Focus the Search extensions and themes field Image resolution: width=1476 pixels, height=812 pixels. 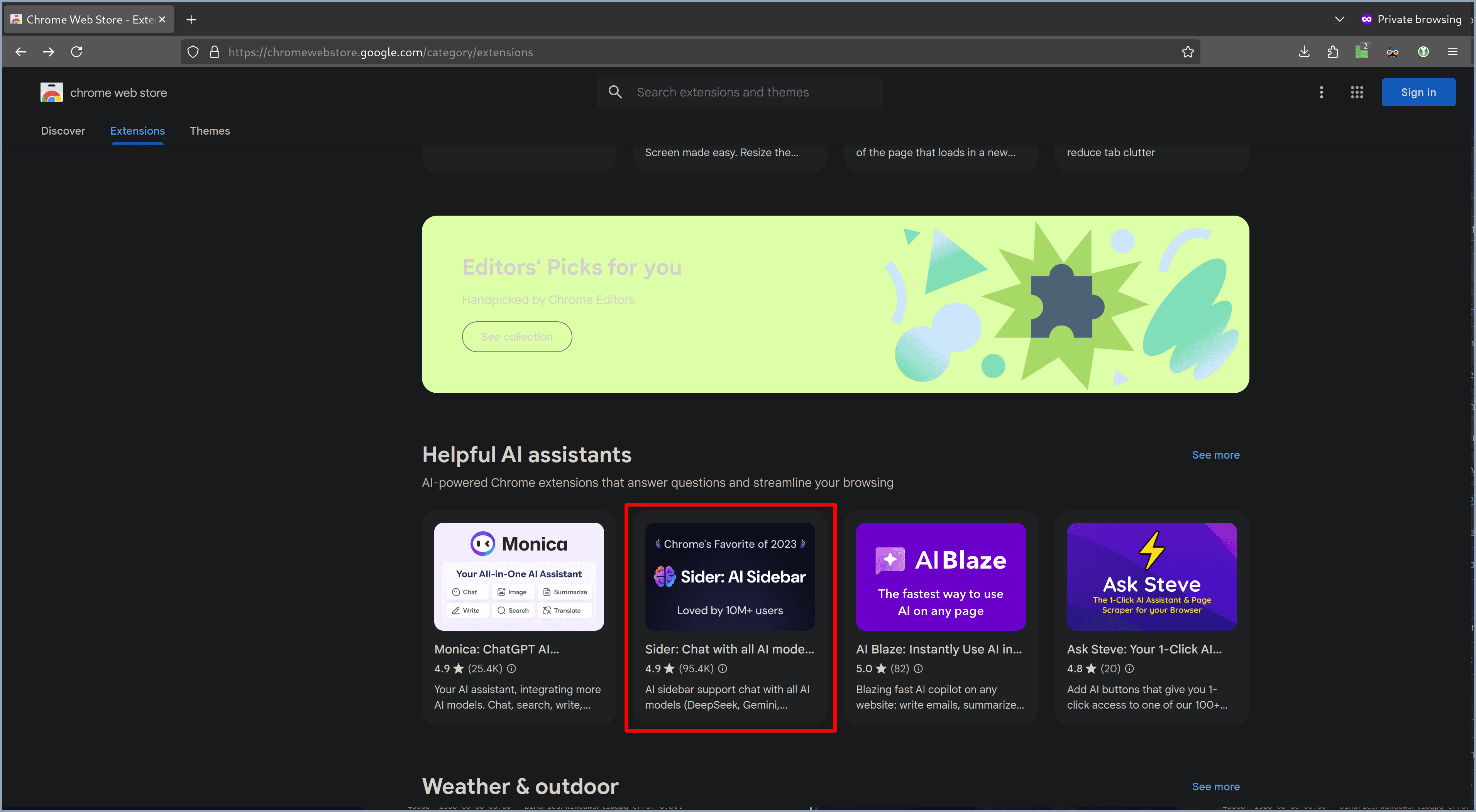(x=739, y=92)
